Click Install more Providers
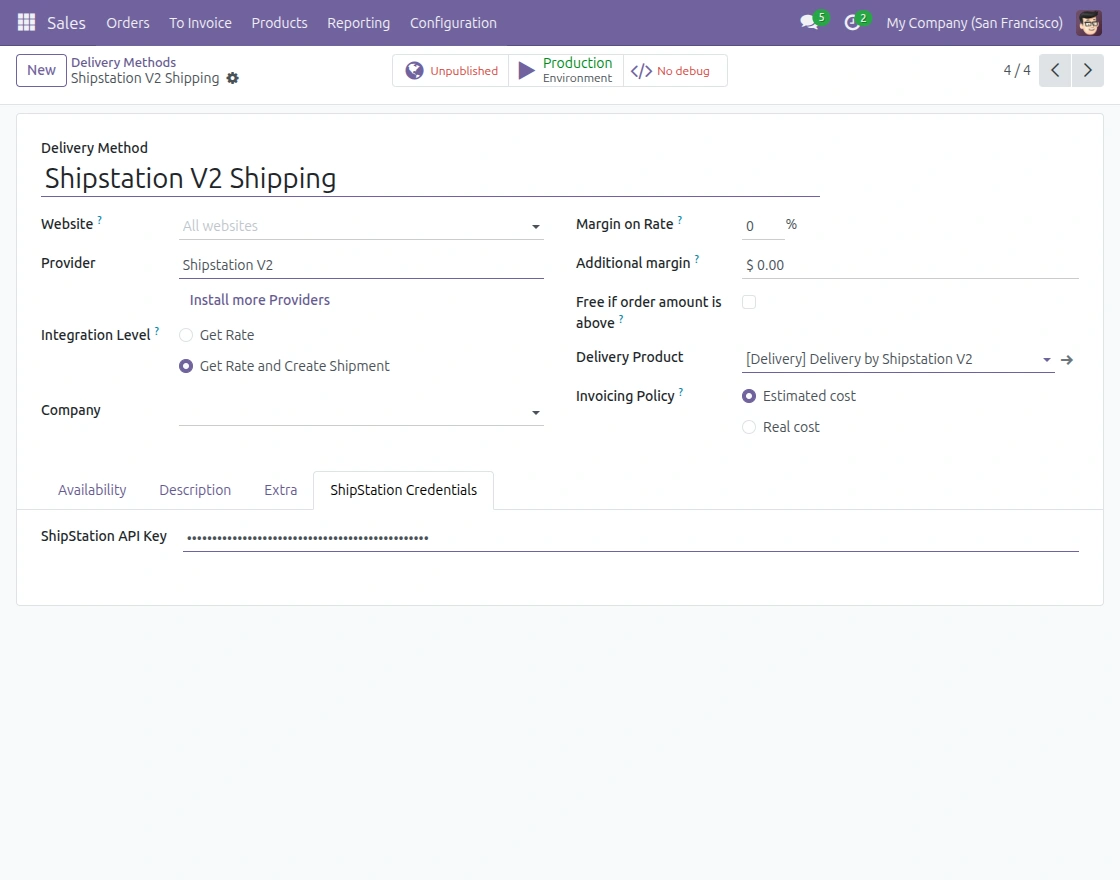Viewport: 1120px width, 880px height. 260,299
